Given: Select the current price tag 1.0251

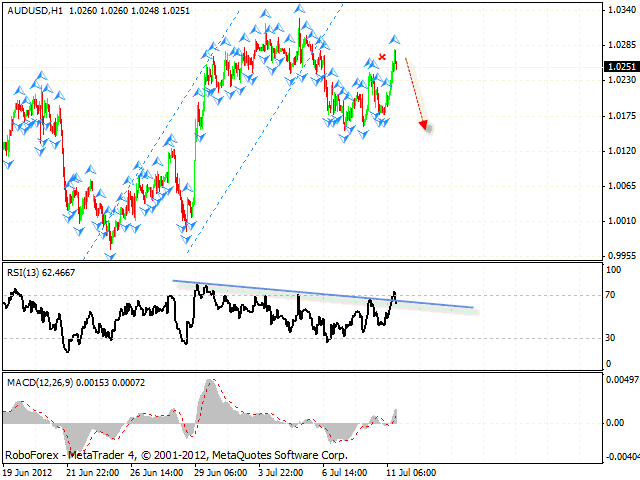Looking at the screenshot, I should (x=619, y=66).
